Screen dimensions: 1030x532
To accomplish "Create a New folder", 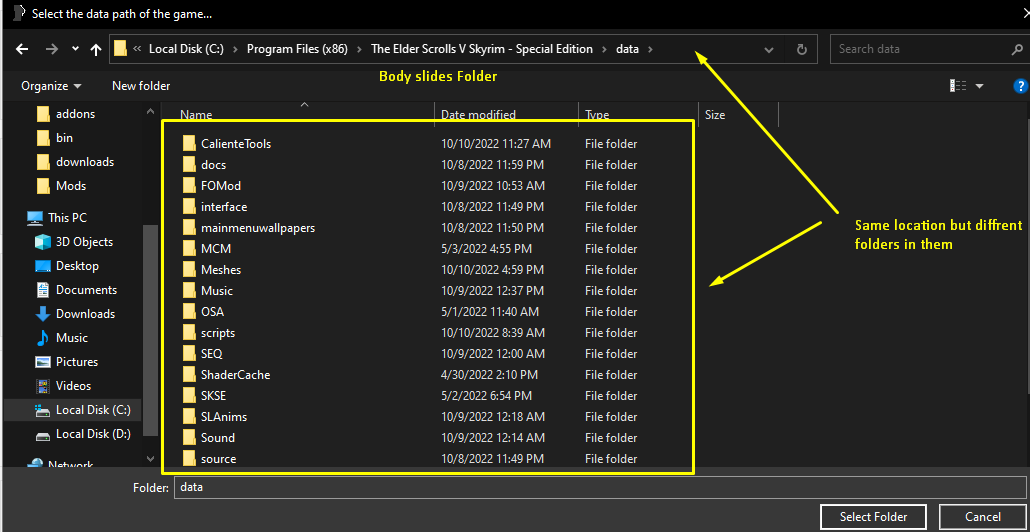I will click(x=141, y=86).
